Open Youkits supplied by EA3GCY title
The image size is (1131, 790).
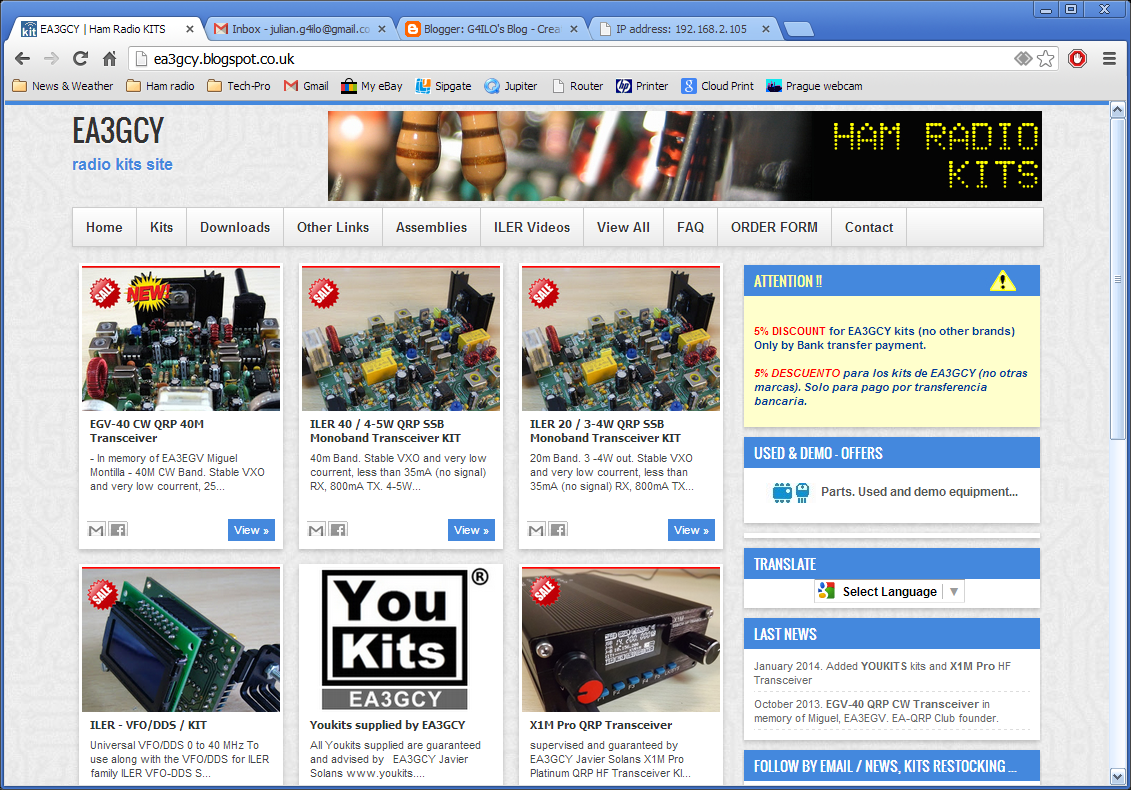[387, 725]
